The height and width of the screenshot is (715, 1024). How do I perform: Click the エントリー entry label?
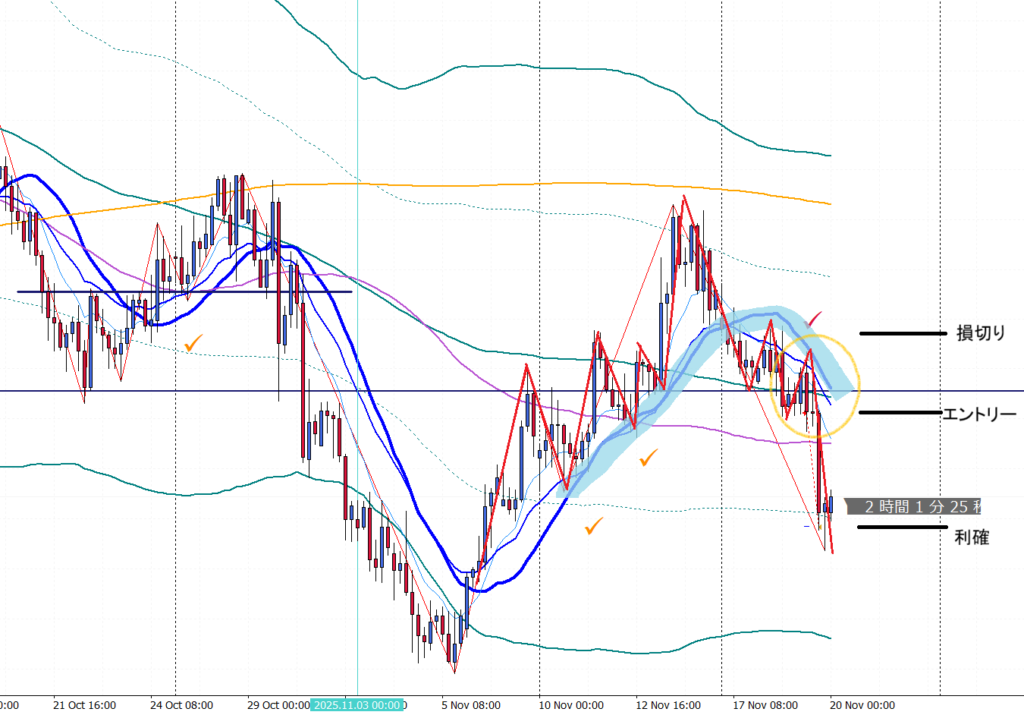tap(979, 413)
